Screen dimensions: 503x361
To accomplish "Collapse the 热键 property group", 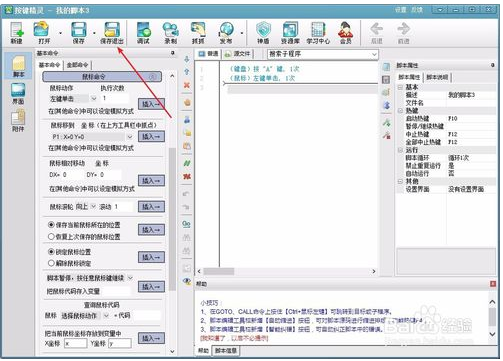I will (x=401, y=110).
